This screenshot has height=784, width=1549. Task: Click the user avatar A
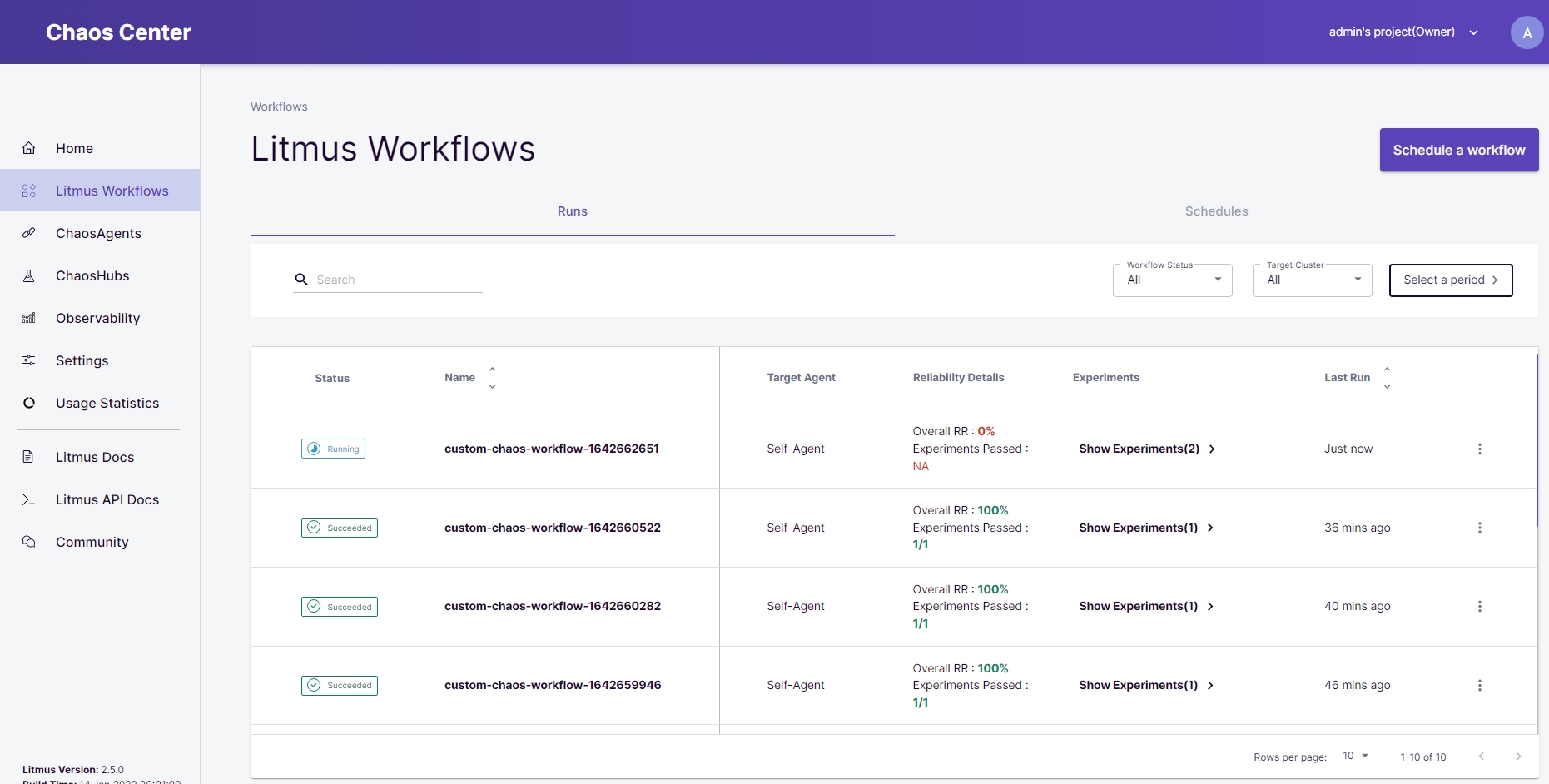click(x=1527, y=33)
